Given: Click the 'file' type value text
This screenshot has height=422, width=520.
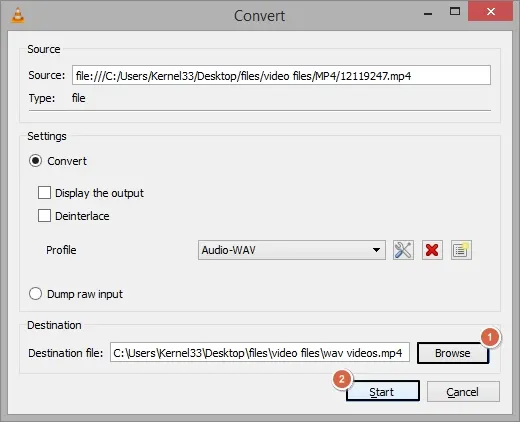Looking at the screenshot, I should [79, 98].
